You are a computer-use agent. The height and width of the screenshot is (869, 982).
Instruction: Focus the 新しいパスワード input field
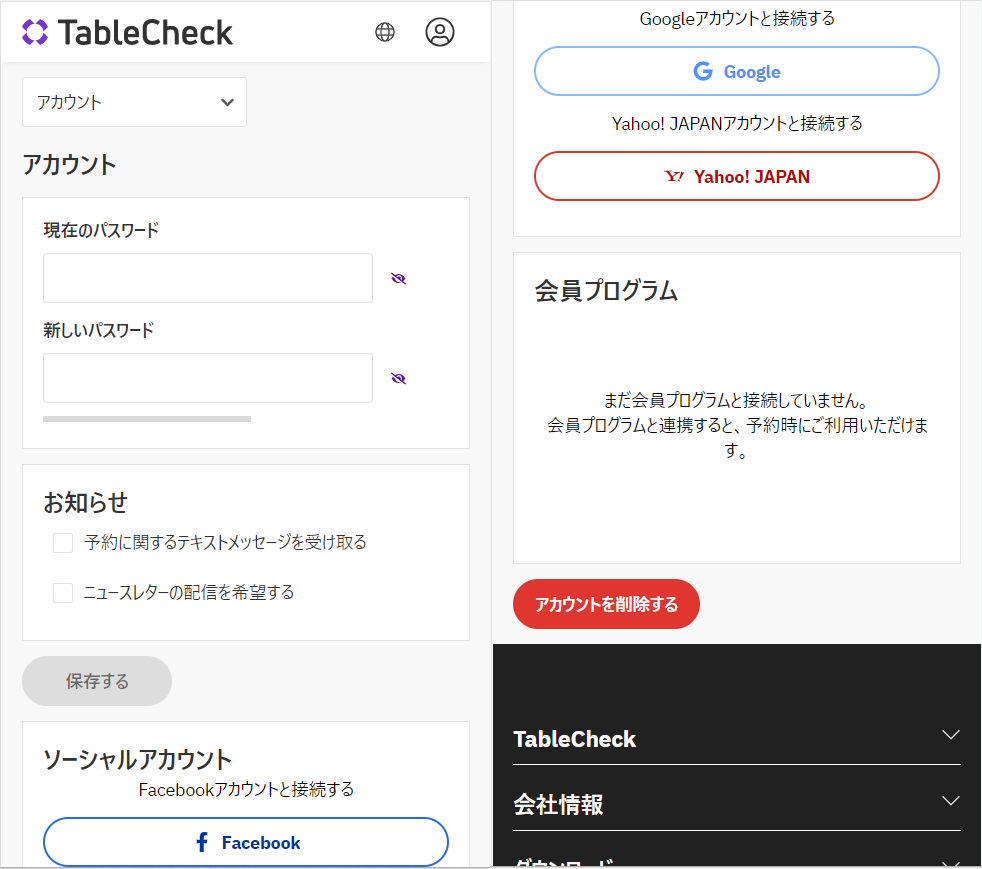pyautogui.click(x=208, y=378)
